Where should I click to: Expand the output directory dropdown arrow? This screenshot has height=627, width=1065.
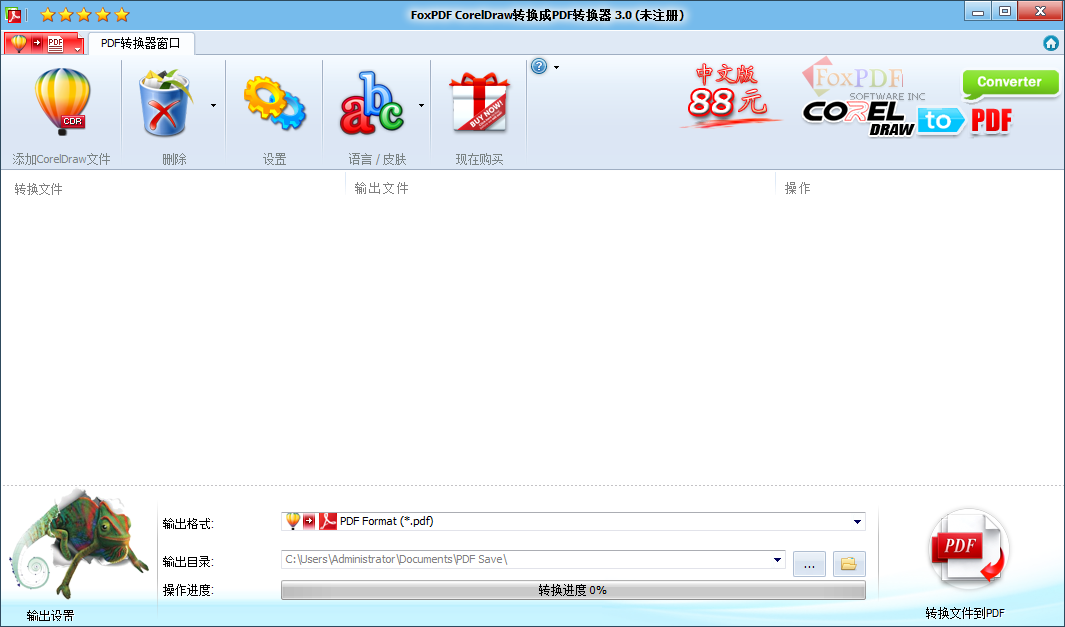pyautogui.click(x=777, y=560)
